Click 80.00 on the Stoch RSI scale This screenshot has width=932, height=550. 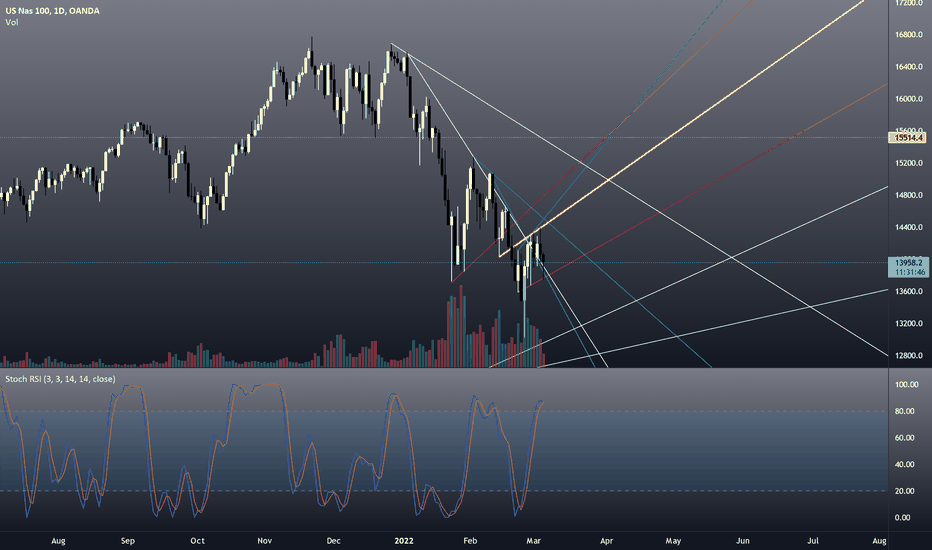[905, 411]
